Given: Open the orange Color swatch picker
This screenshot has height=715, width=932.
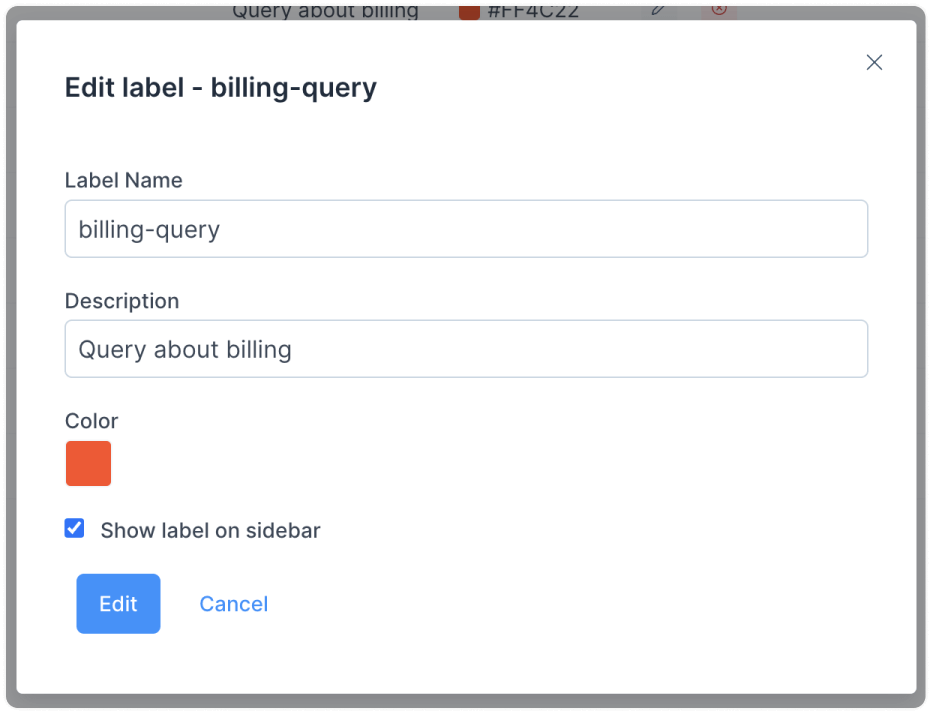Looking at the screenshot, I should (88, 463).
